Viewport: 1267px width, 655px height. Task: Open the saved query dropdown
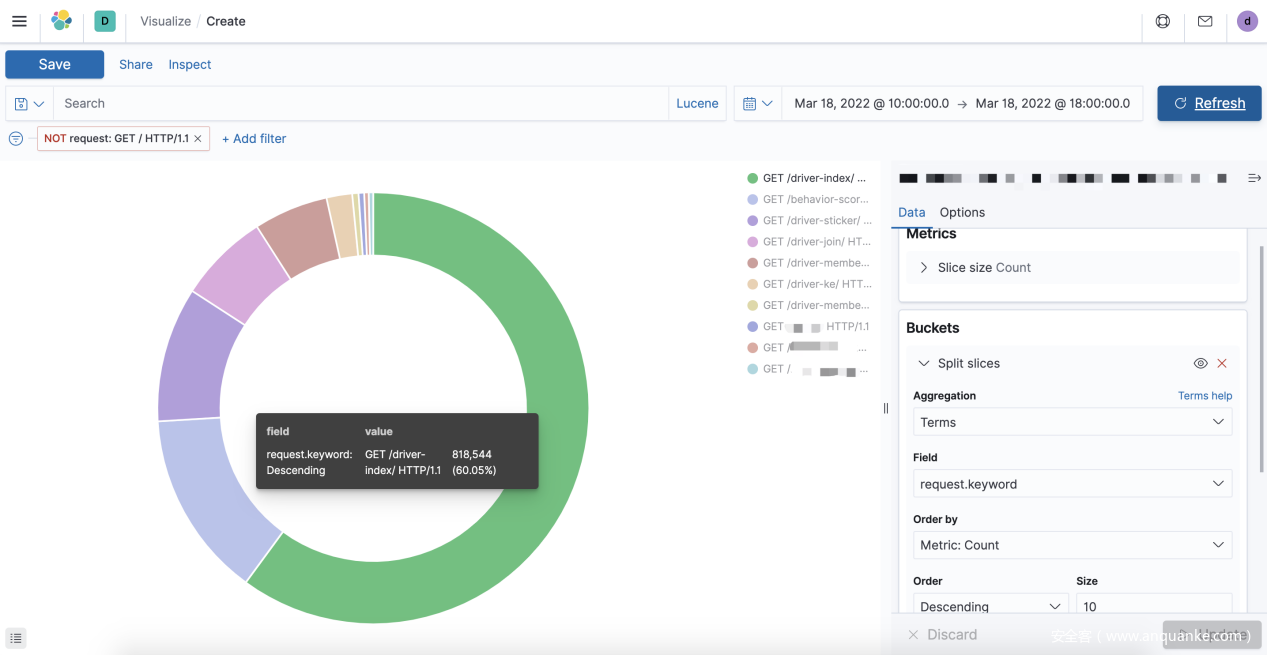coord(29,104)
